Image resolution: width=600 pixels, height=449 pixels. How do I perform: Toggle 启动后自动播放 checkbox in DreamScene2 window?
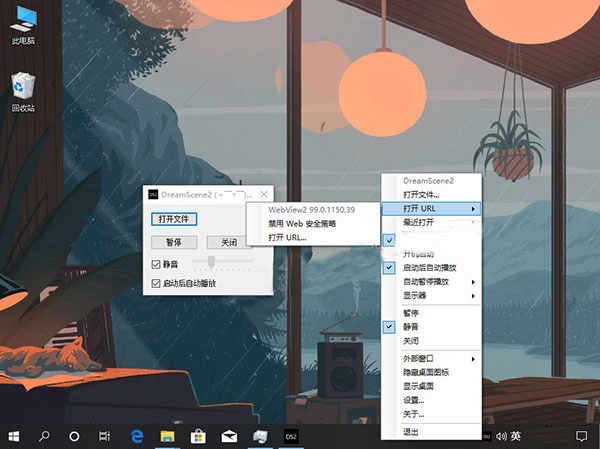[156, 283]
